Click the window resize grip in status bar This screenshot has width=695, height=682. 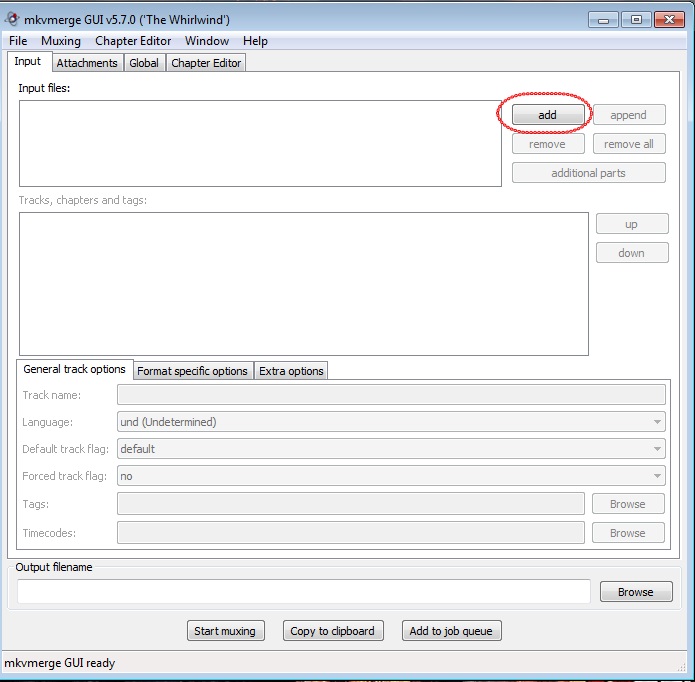(681, 667)
